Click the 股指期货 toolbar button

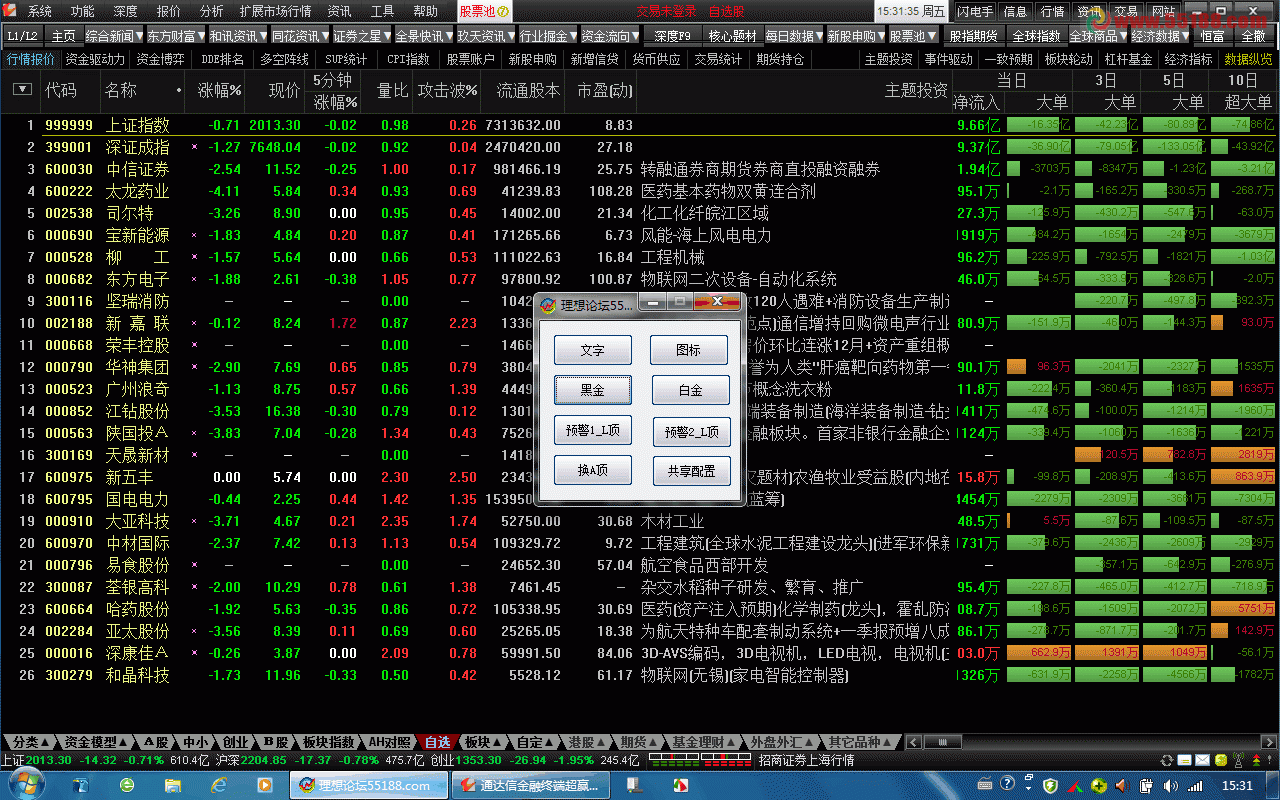click(x=973, y=36)
